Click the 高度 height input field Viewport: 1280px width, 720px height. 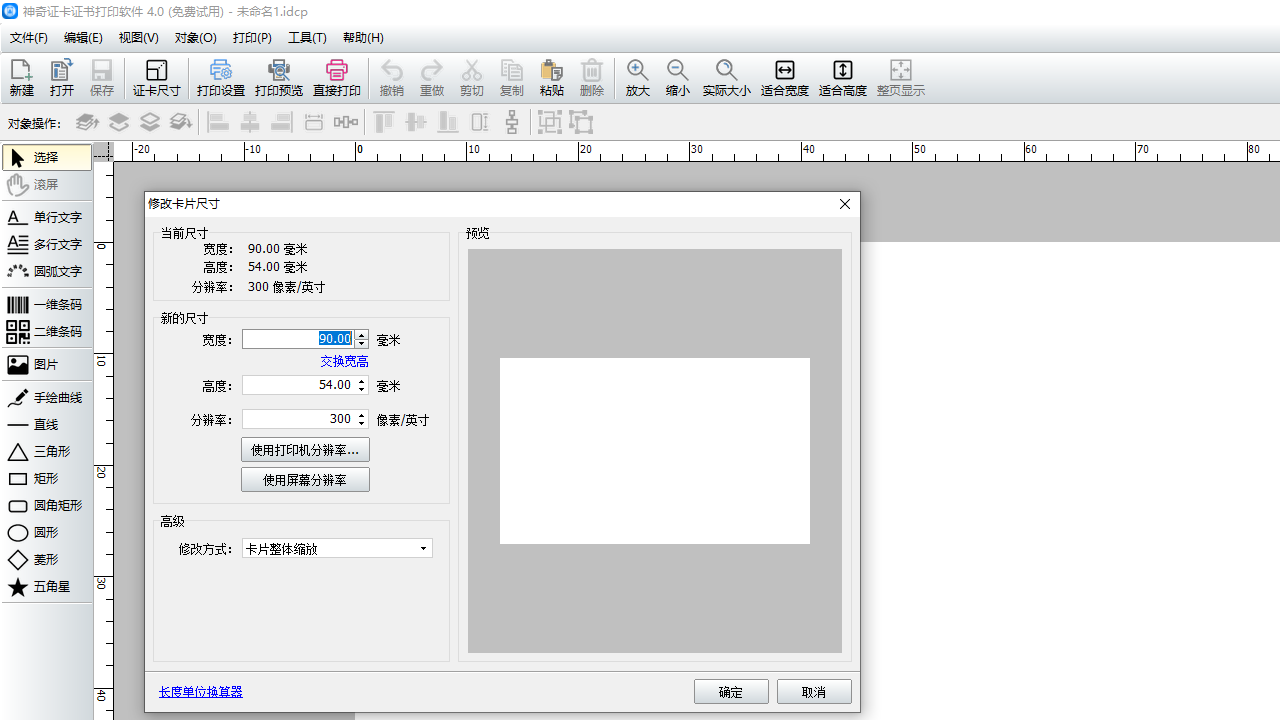(x=298, y=385)
